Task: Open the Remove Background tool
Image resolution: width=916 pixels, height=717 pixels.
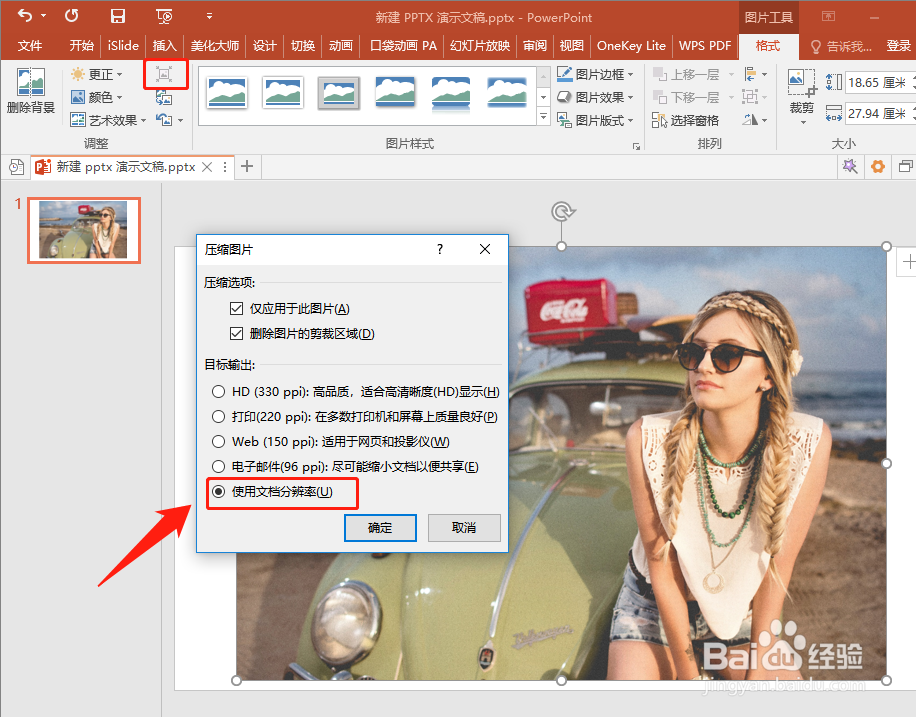Action: (30, 91)
